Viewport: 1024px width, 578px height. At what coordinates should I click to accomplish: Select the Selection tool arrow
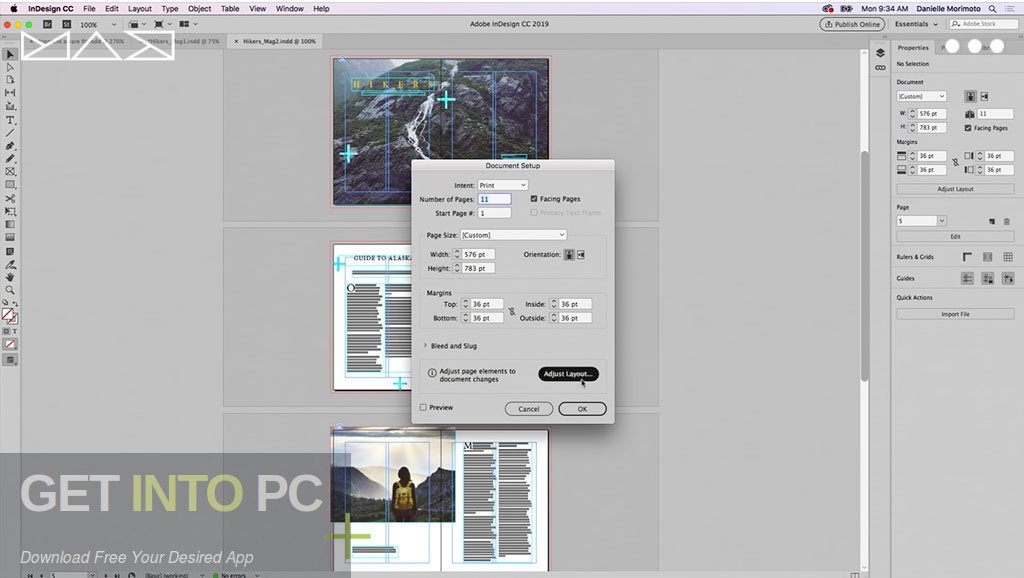pos(10,54)
